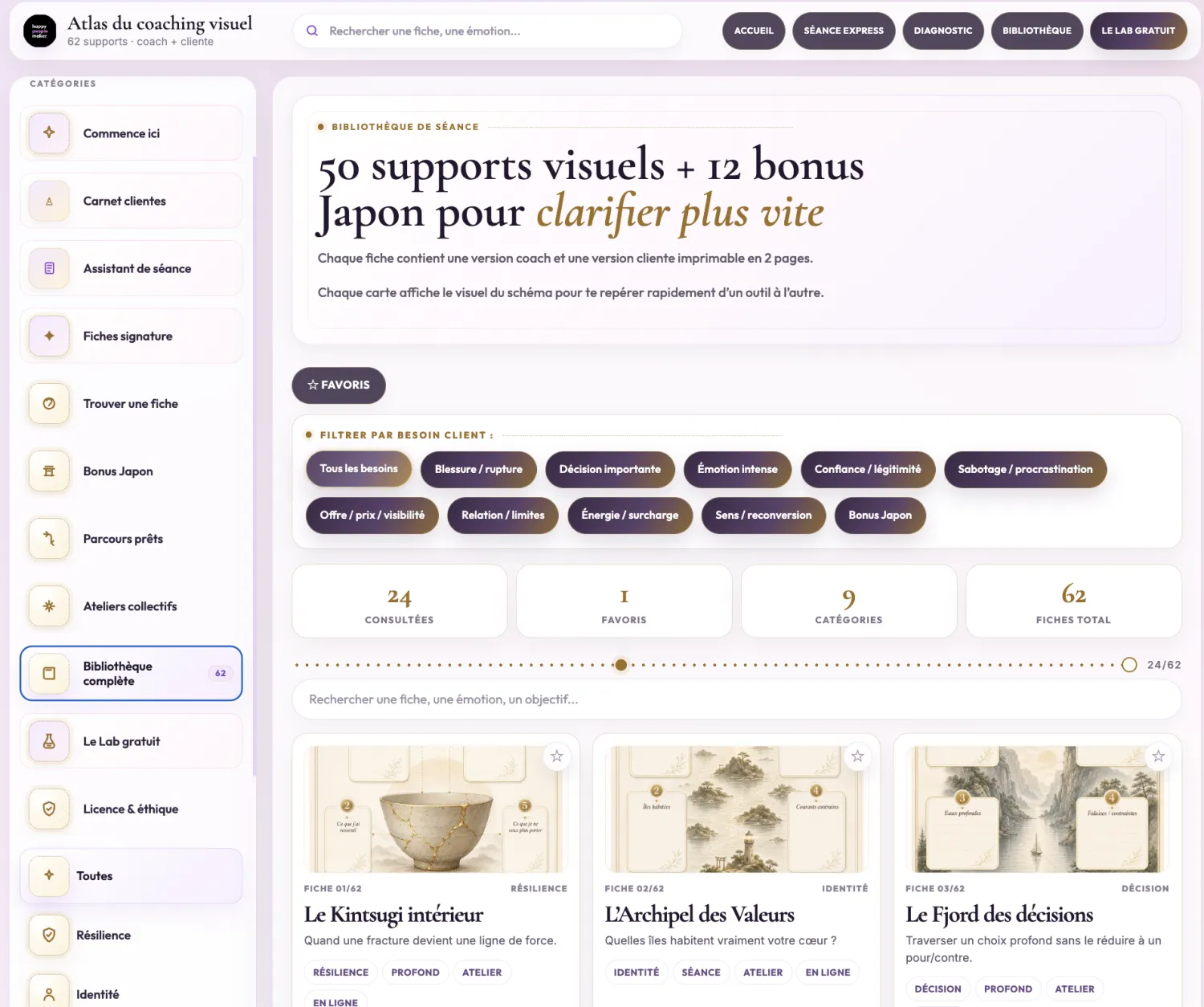1204x1007 pixels.
Task: Open Le Fjord des décisions title link
Action: [x=999, y=915]
